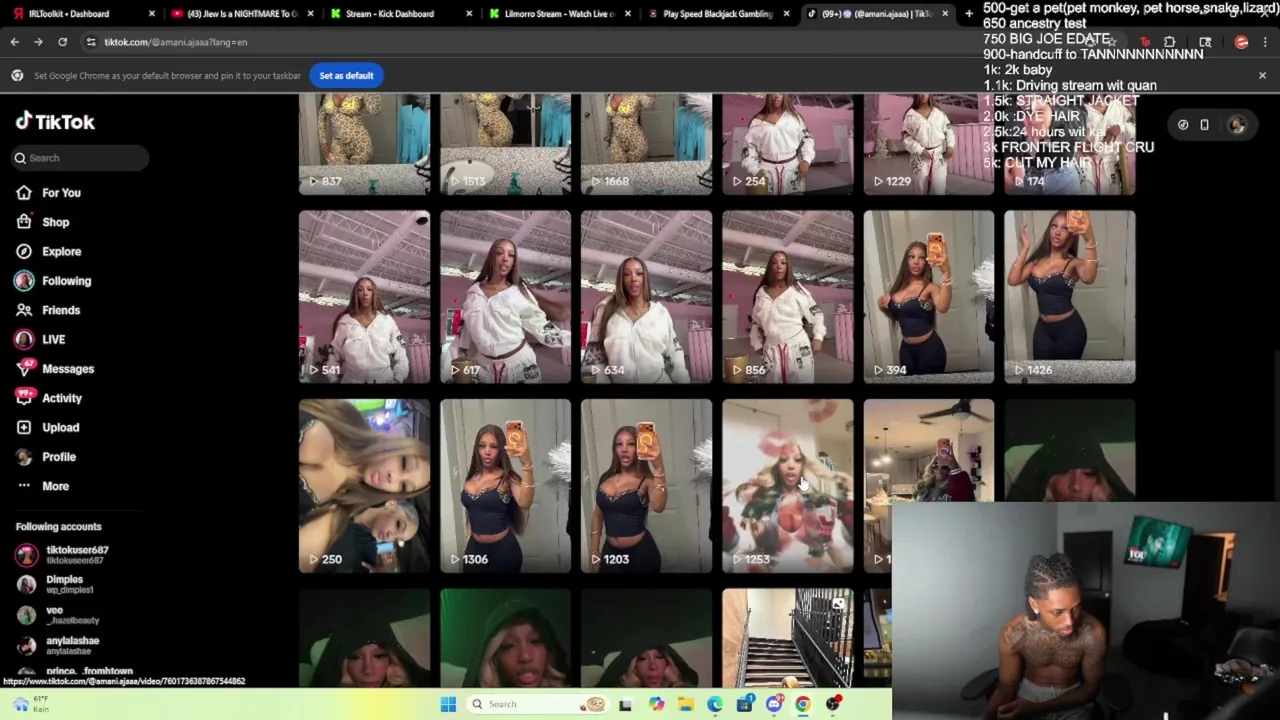Viewport: 1280px width, 720px height.
Task: Open Discord from the taskbar
Action: coord(774,704)
